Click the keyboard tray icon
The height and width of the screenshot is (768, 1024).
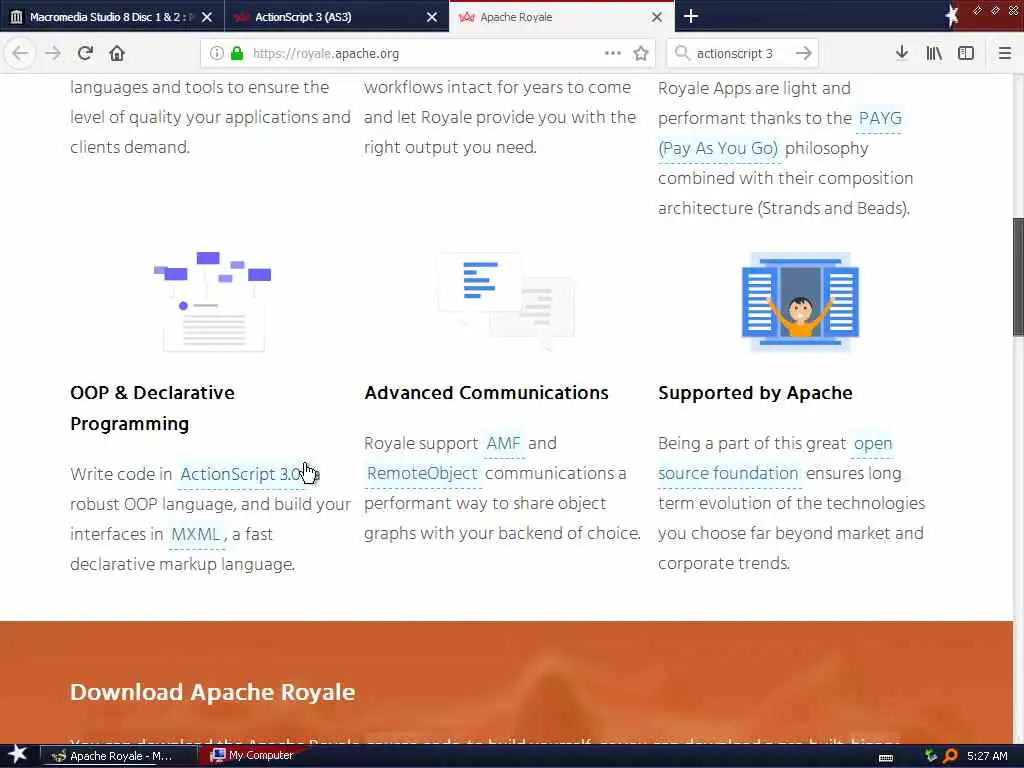coord(886,757)
